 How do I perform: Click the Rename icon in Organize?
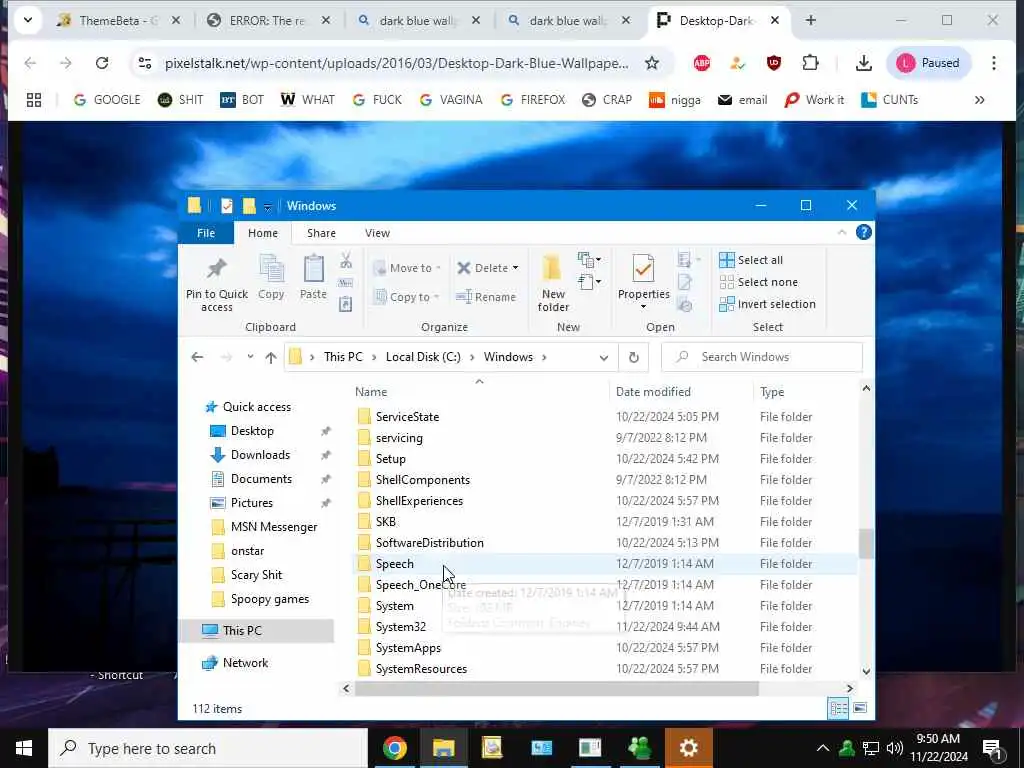(x=464, y=296)
